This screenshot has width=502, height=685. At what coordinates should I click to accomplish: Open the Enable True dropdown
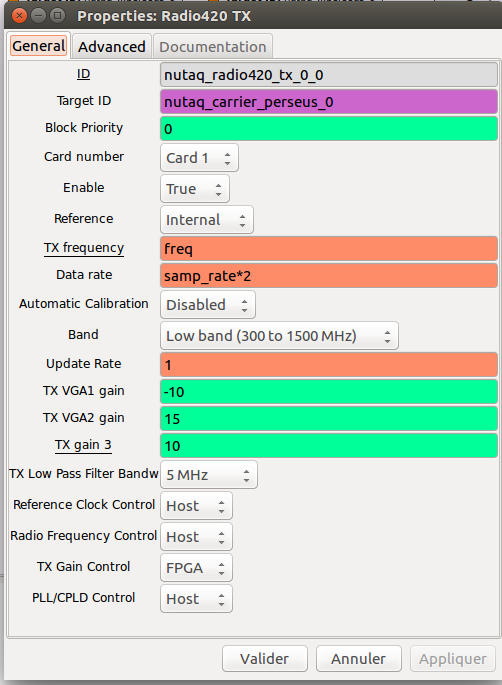pyautogui.click(x=195, y=189)
